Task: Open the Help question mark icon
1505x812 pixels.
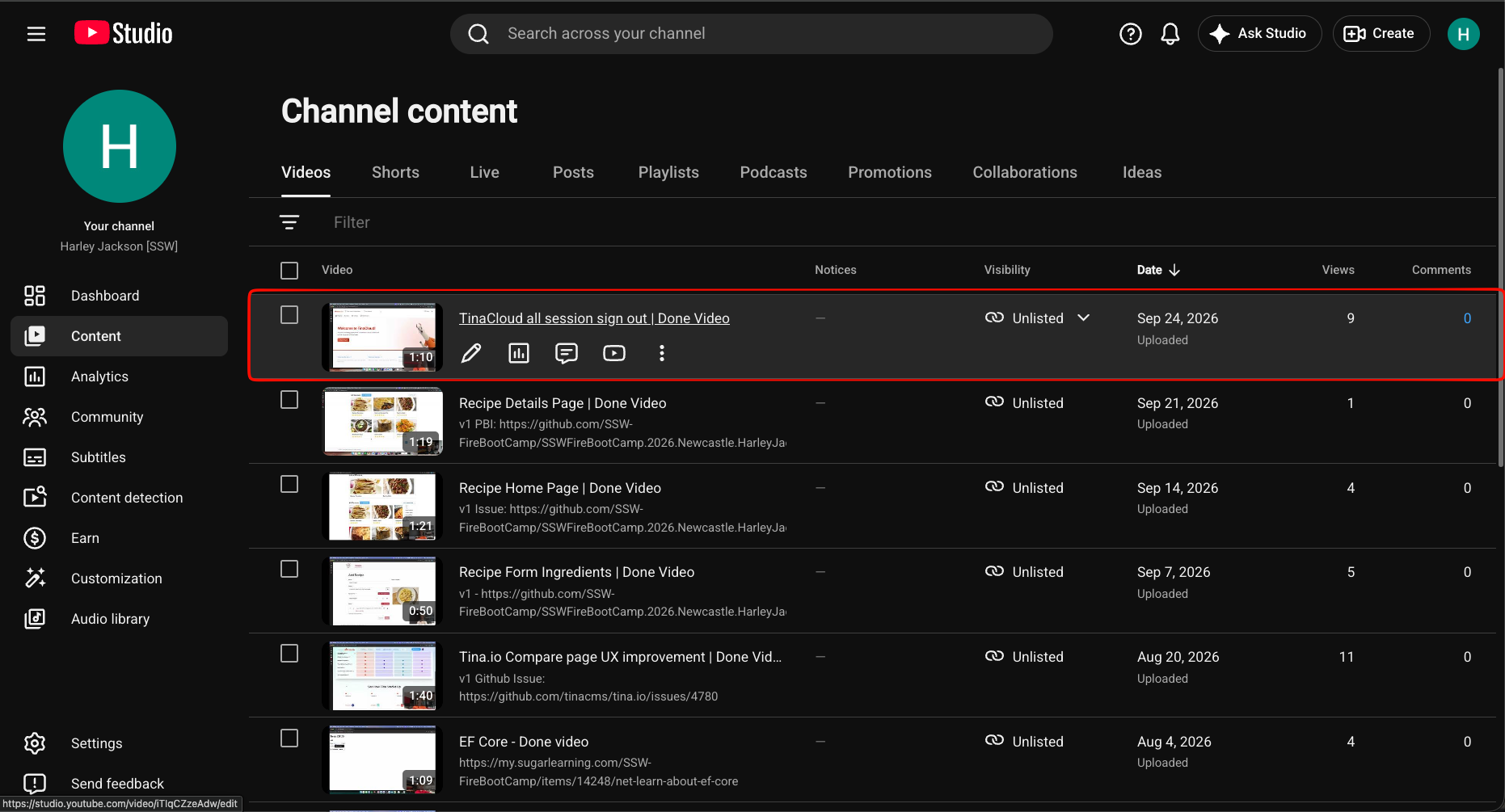Action: [x=1130, y=34]
